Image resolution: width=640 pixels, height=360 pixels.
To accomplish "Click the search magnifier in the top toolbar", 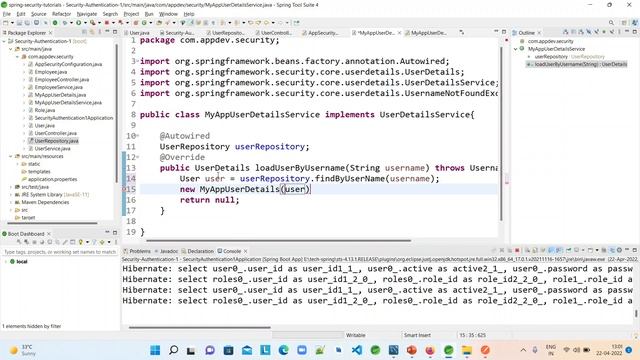I will click(611, 23).
